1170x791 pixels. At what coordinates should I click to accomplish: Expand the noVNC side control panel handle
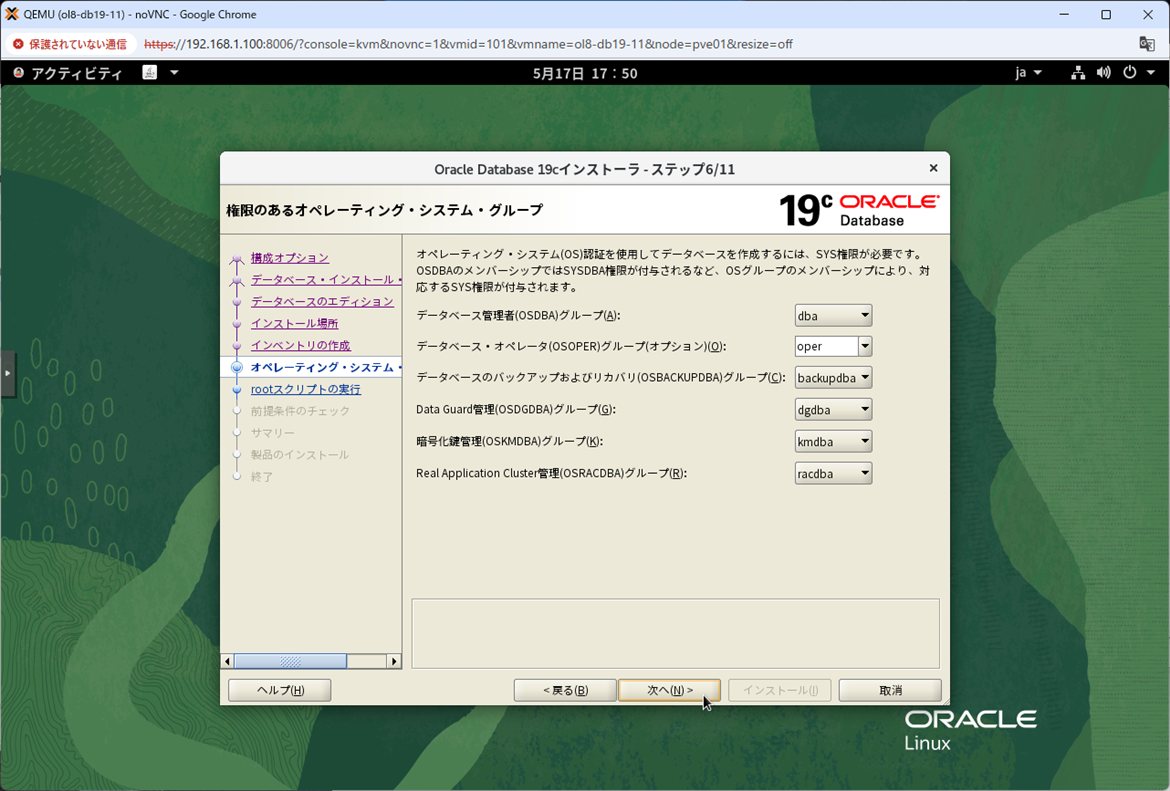(x=7, y=372)
